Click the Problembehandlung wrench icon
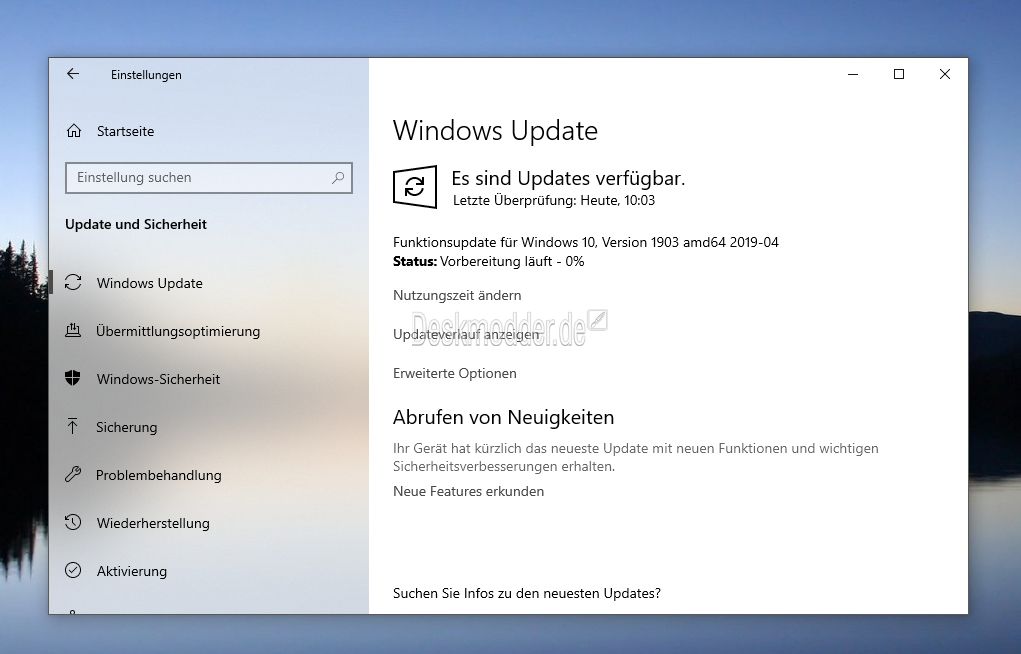1021x654 pixels. point(73,474)
